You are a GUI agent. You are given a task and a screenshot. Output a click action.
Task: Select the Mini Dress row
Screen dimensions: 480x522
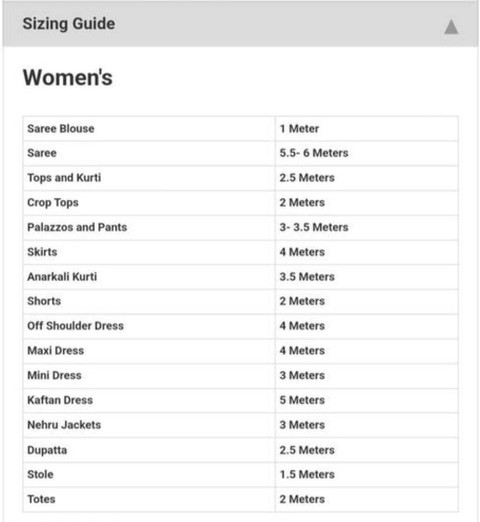(240, 375)
